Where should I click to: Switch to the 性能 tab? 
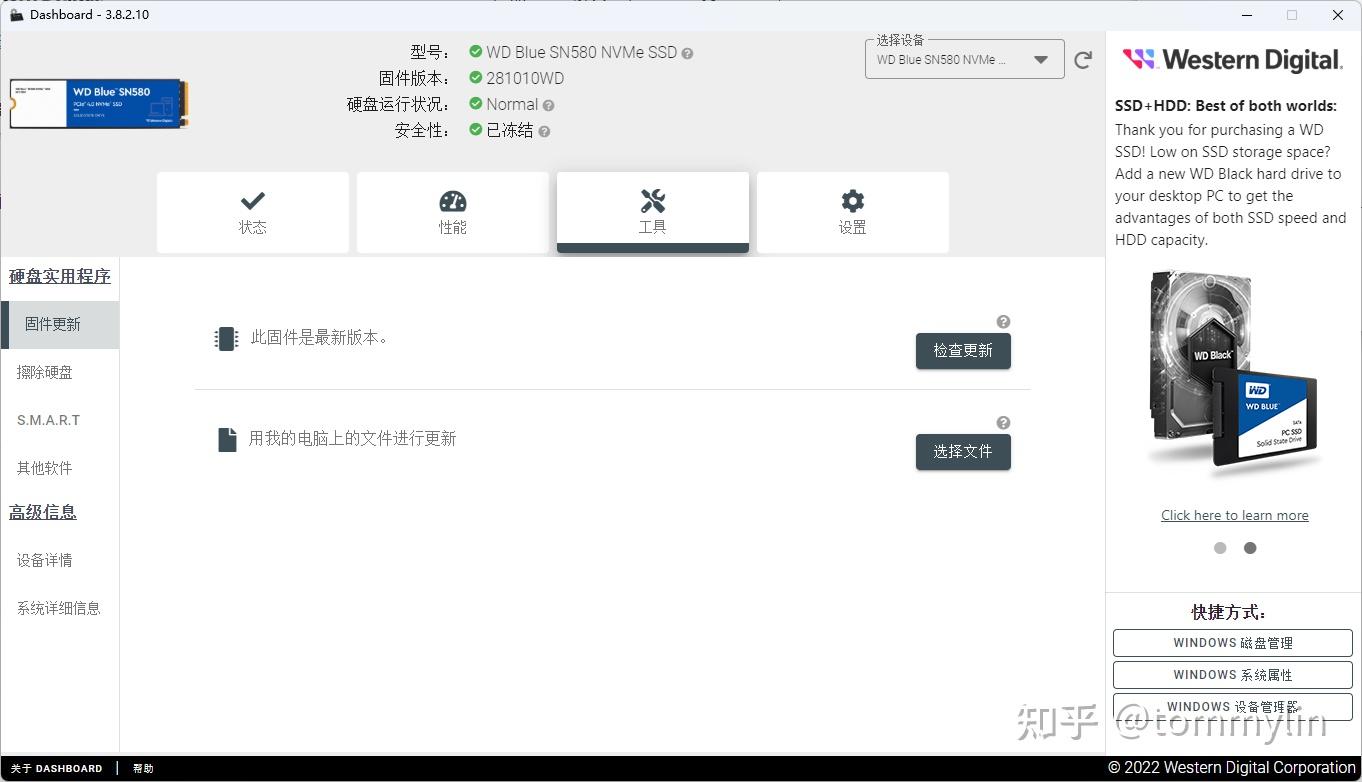tap(453, 212)
